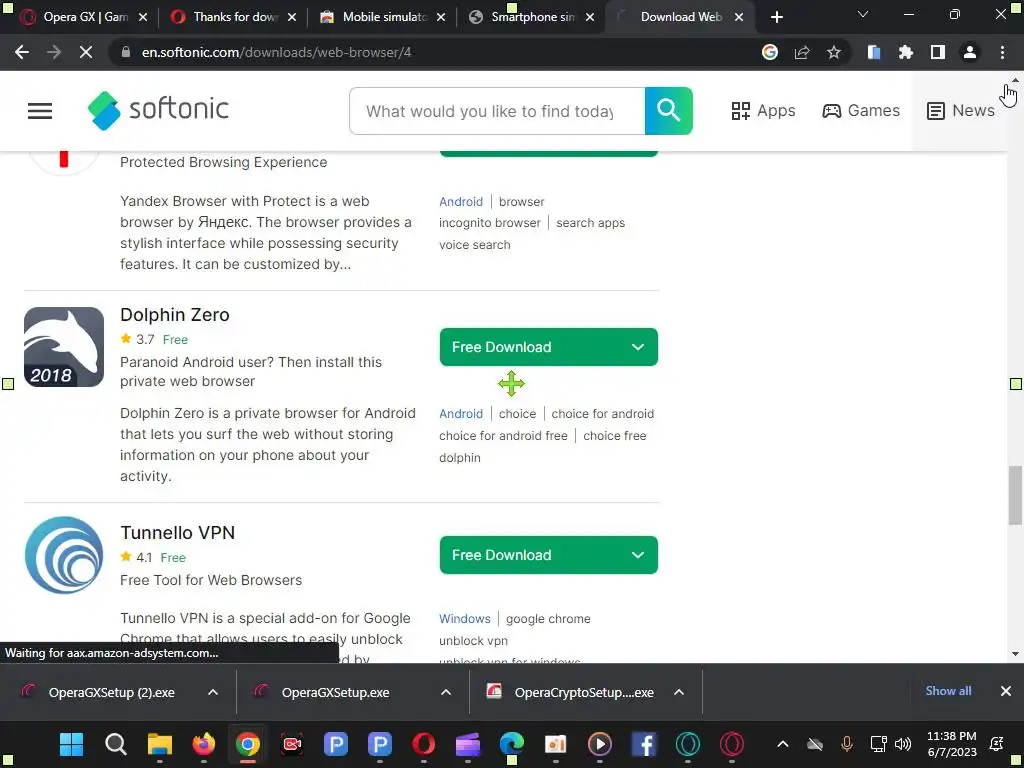1024x768 pixels.
Task: Expand Dolphin Zero download options arrow
Action: [638, 347]
